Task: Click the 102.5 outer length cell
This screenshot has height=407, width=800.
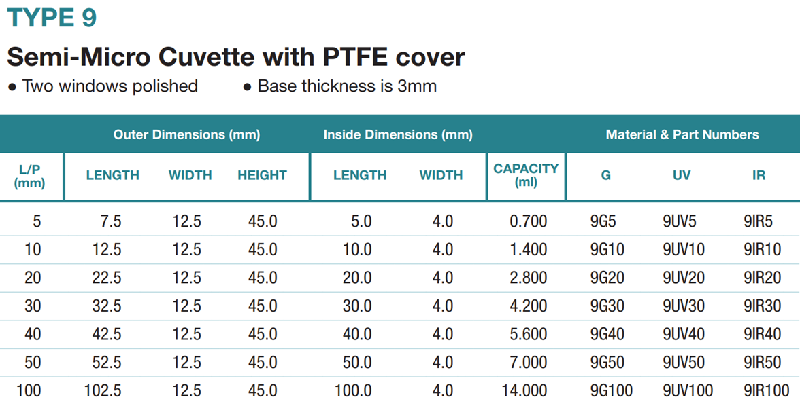Action: (x=103, y=391)
